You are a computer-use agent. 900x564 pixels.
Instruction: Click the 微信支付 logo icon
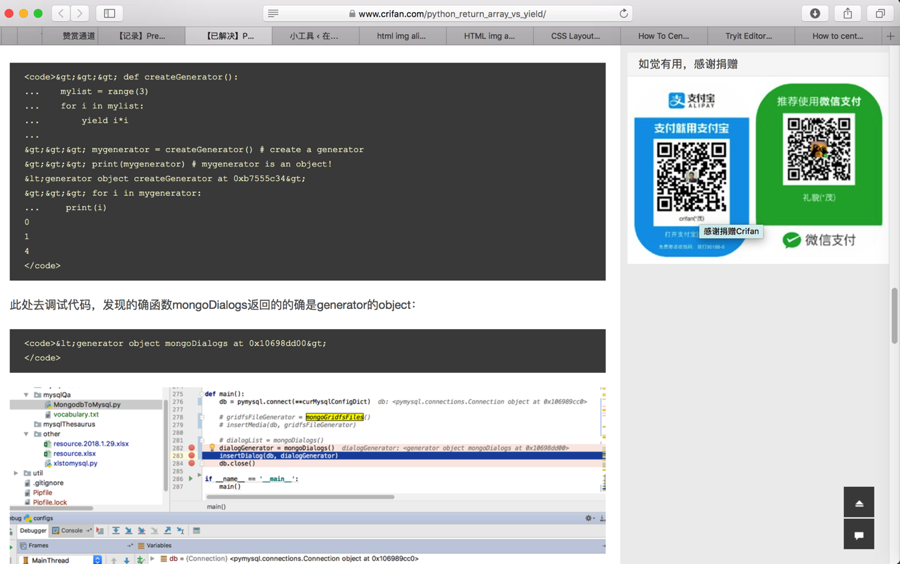point(792,240)
